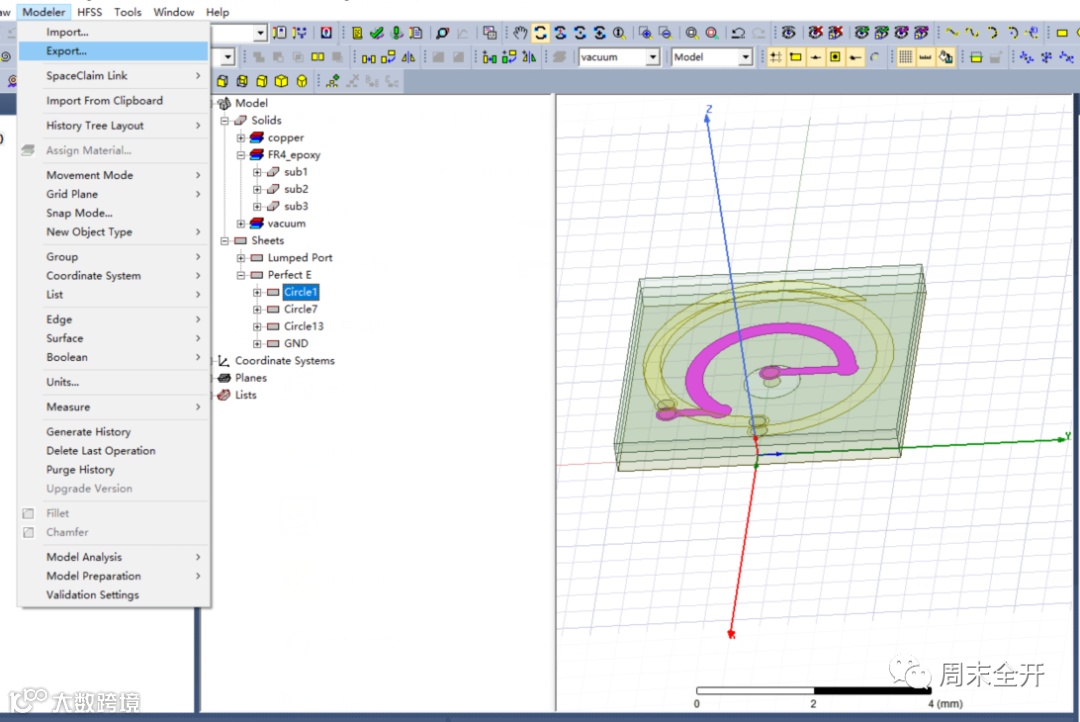Toggle the Rotate view mode button

point(541,32)
